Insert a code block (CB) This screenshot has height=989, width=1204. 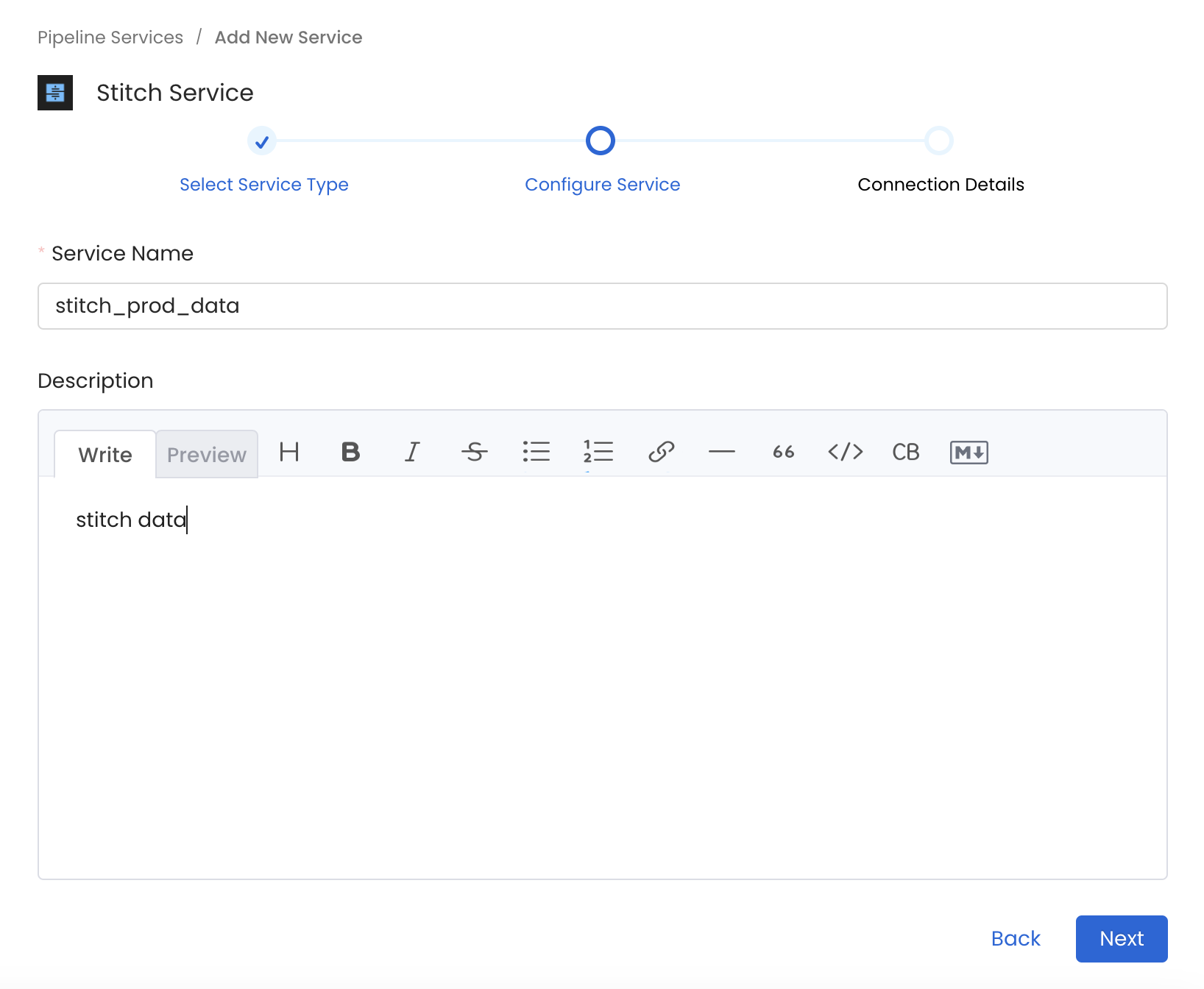pos(906,452)
